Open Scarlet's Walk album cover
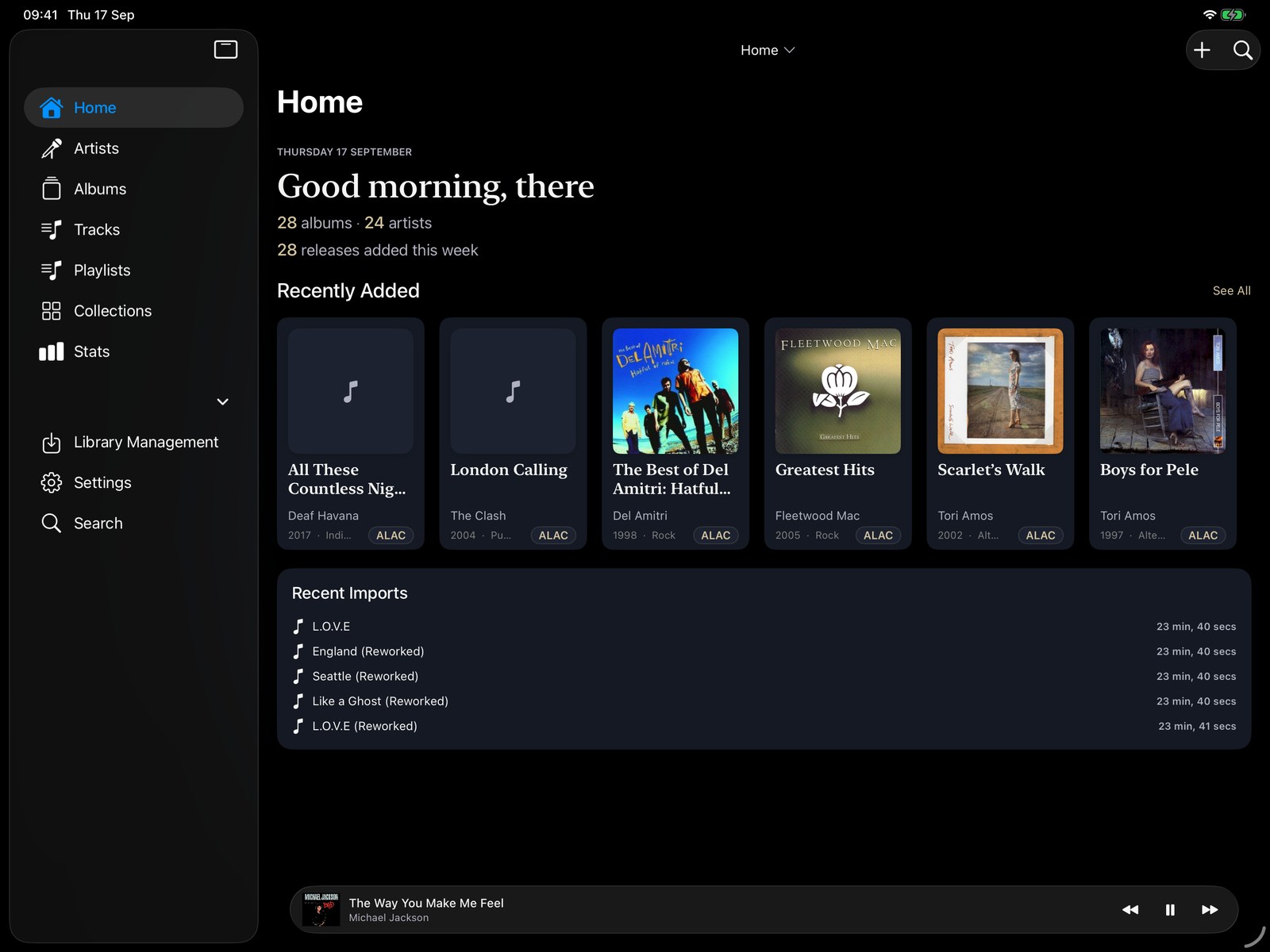 1000,391
